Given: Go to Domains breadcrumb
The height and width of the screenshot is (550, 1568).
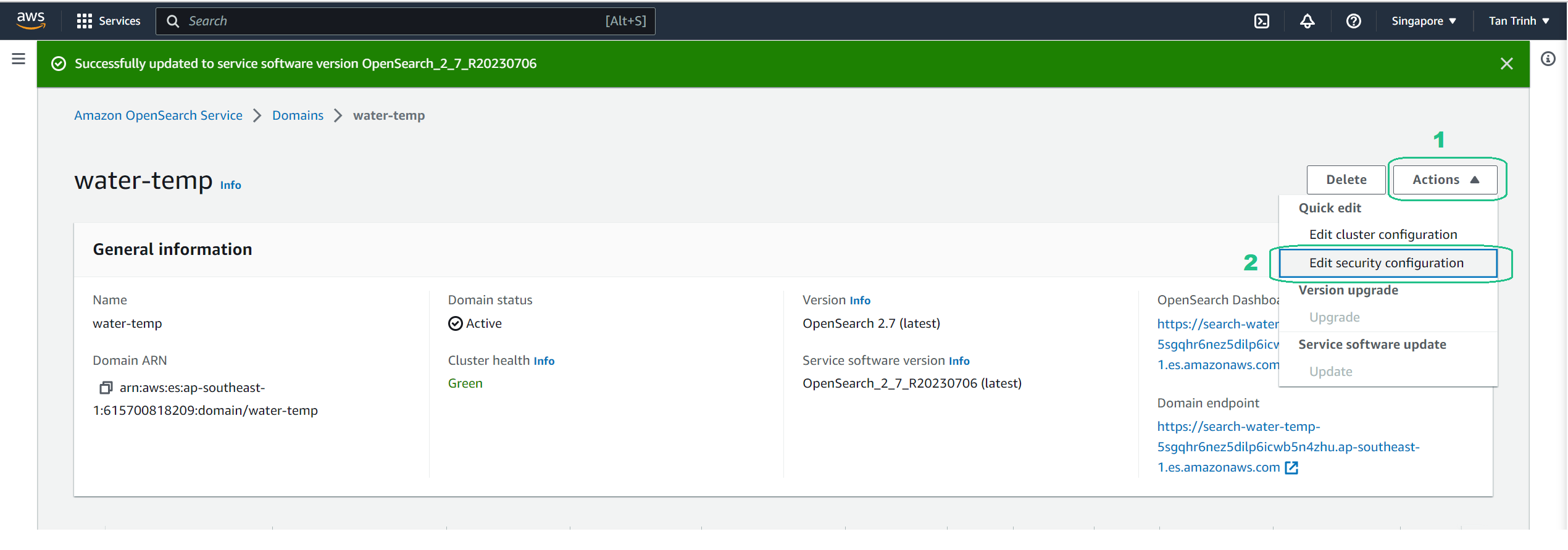Looking at the screenshot, I should pyautogui.click(x=298, y=115).
